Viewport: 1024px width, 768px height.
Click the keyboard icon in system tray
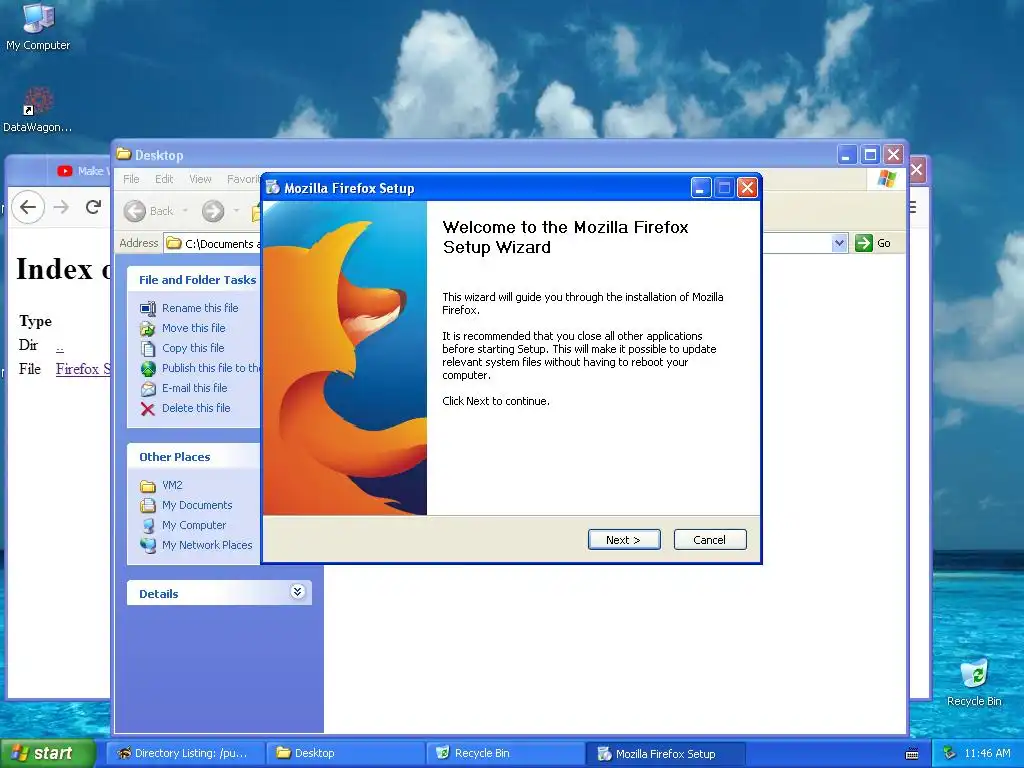coord(912,754)
